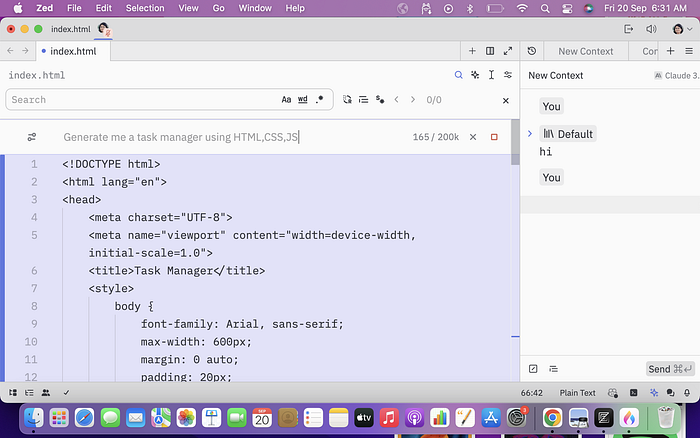Open inline assistant settings sliders icon
The image size is (700, 438).
31,137
